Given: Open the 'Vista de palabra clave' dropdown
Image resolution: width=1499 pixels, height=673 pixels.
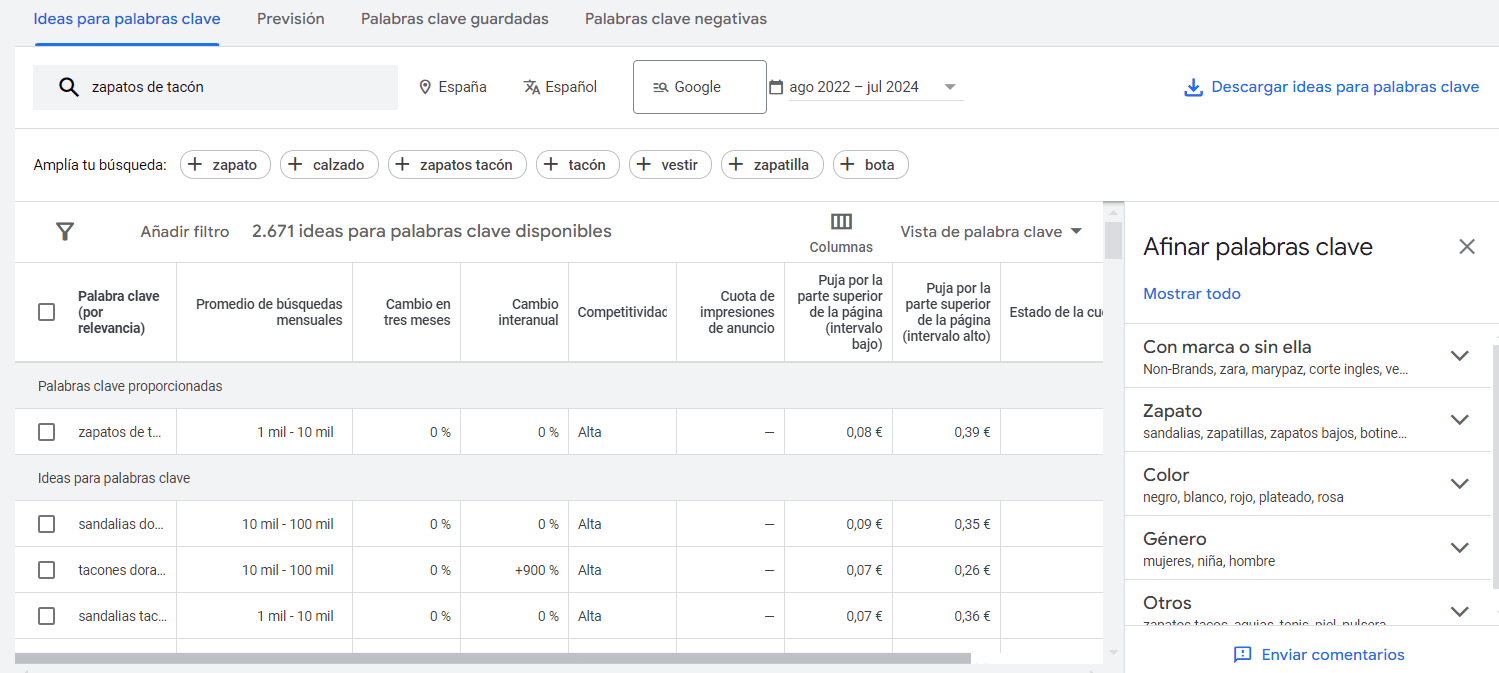Looking at the screenshot, I should 990,232.
